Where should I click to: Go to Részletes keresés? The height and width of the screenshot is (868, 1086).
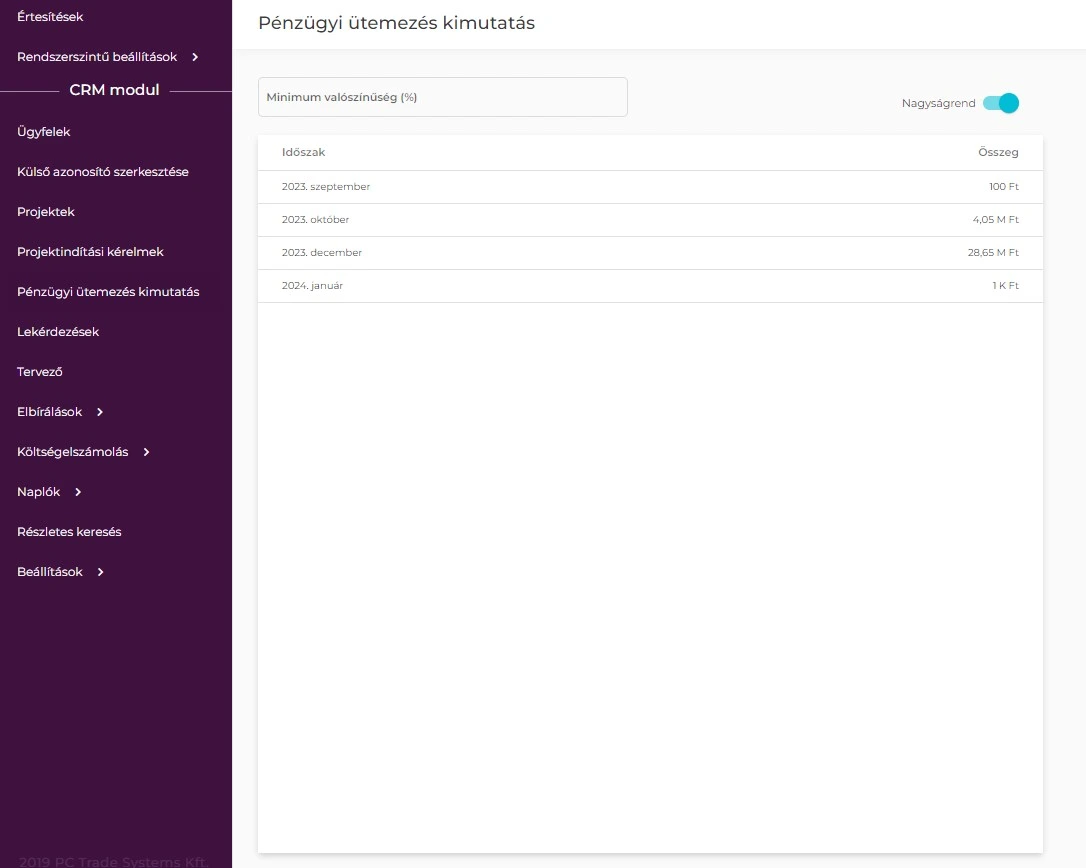click(69, 532)
